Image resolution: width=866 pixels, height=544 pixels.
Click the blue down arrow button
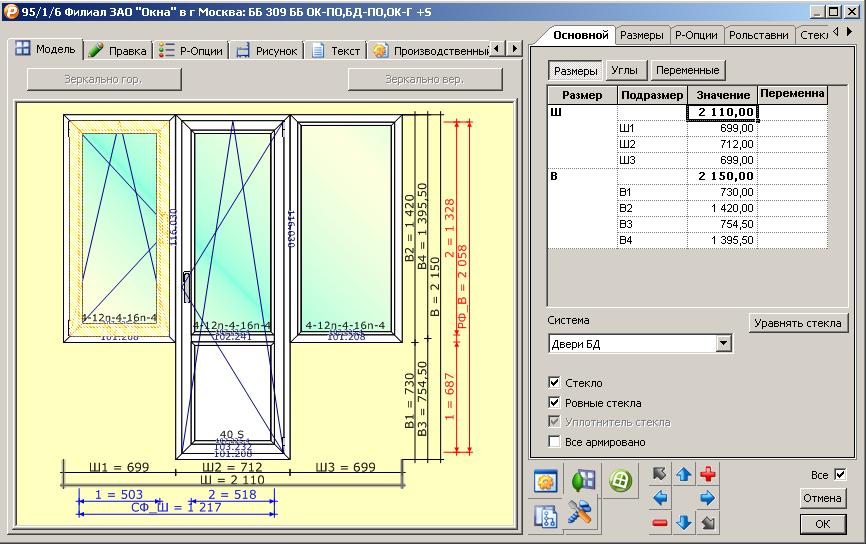coord(684,522)
